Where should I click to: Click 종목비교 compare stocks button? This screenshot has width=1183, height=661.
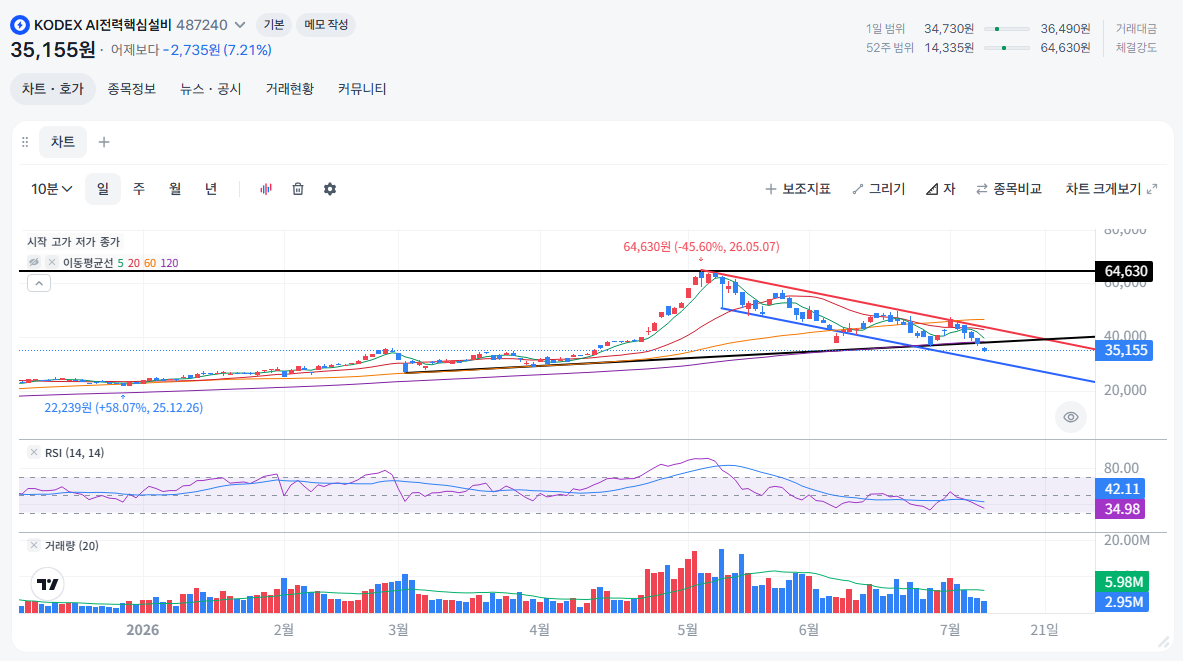coord(1008,189)
